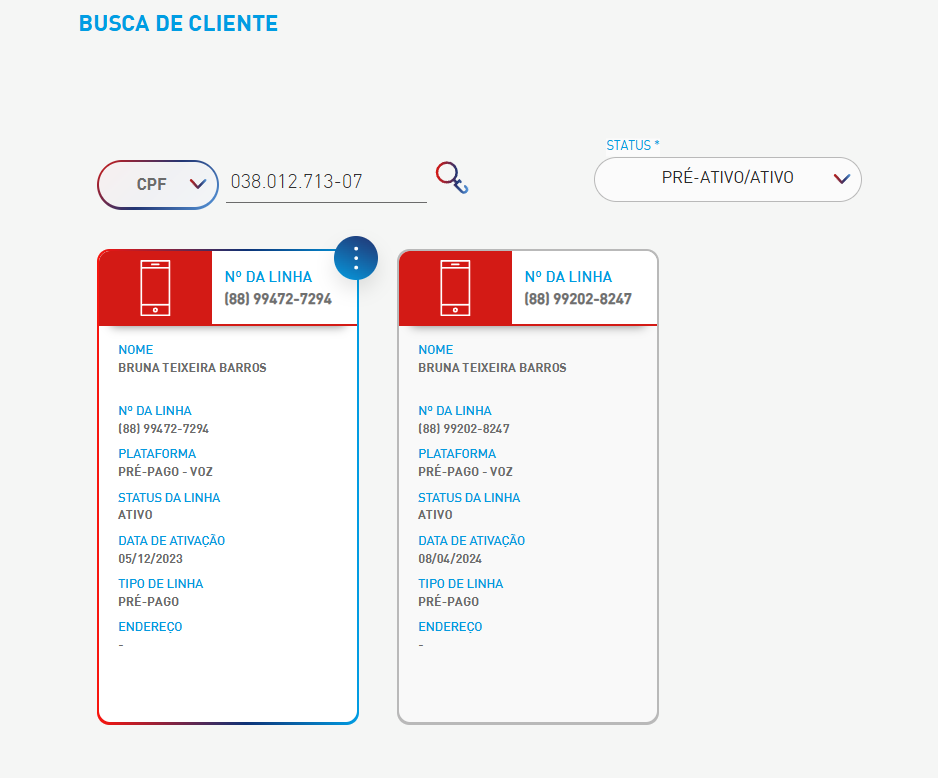Click name BRUNA TEIXEIRA BARROS in second card
Image resolution: width=938 pixels, height=778 pixels.
492,368
